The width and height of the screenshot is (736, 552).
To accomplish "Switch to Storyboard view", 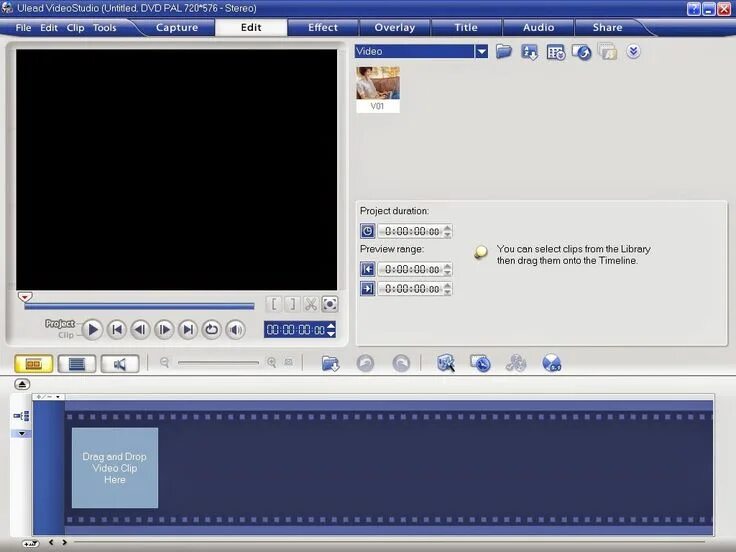I will click(x=33, y=363).
